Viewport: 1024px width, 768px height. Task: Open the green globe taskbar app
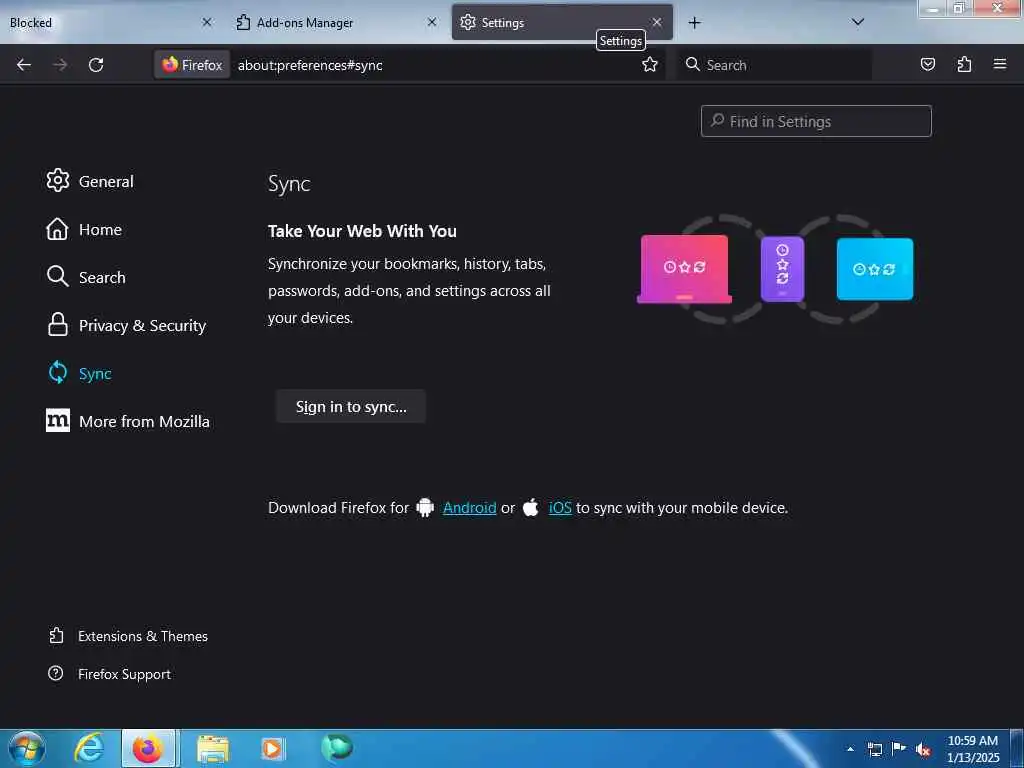pos(337,748)
